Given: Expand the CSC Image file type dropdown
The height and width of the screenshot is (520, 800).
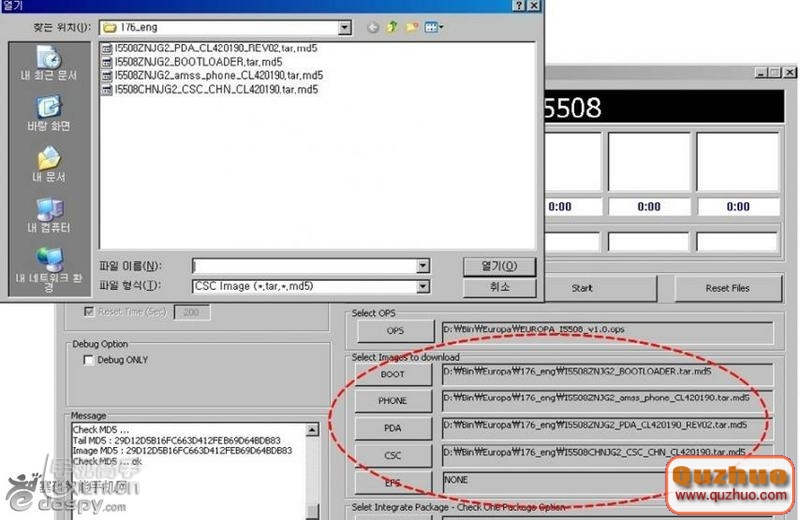Looking at the screenshot, I should click(422, 286).
